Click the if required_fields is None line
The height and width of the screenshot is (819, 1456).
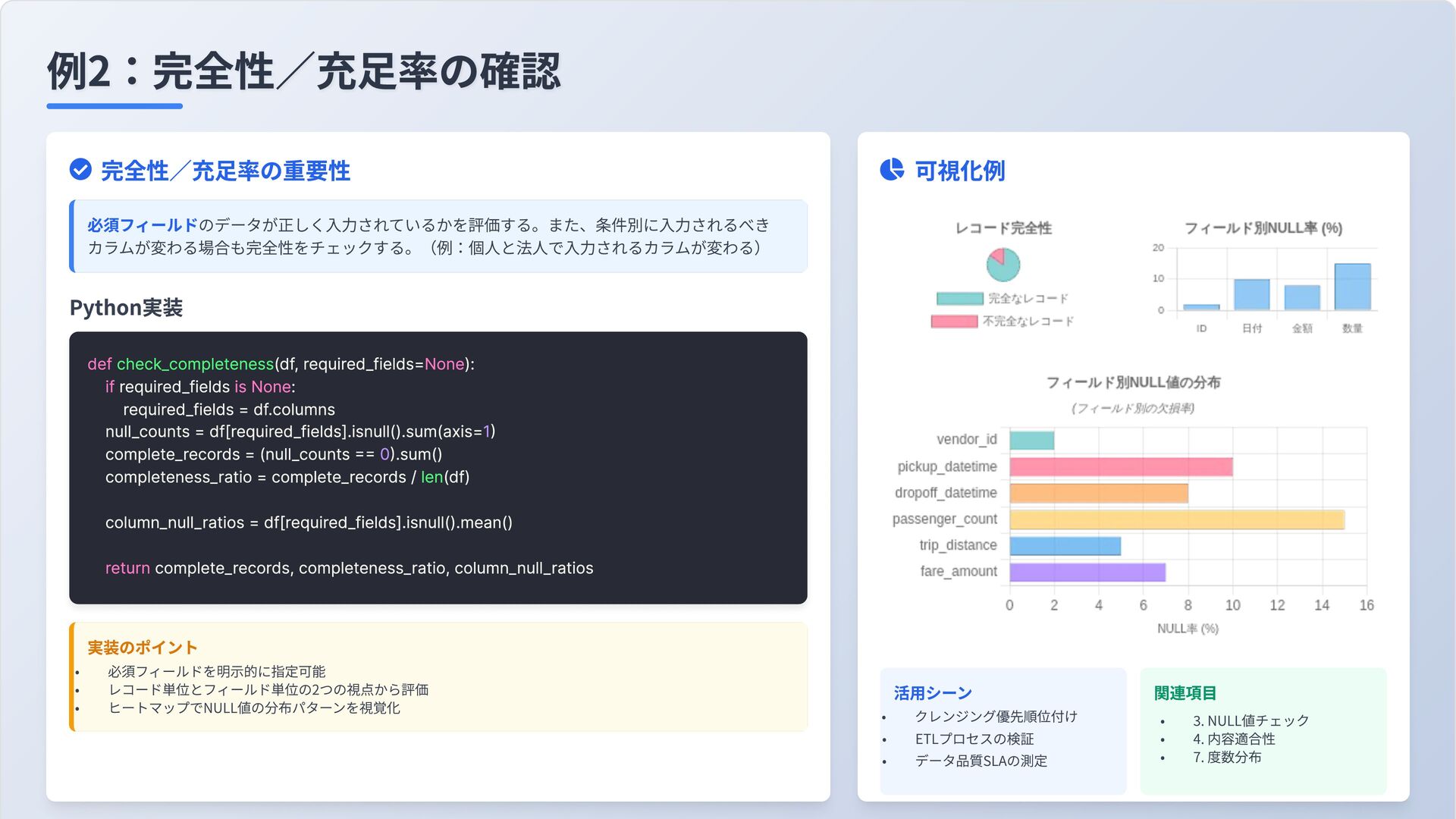coord(200,387)
